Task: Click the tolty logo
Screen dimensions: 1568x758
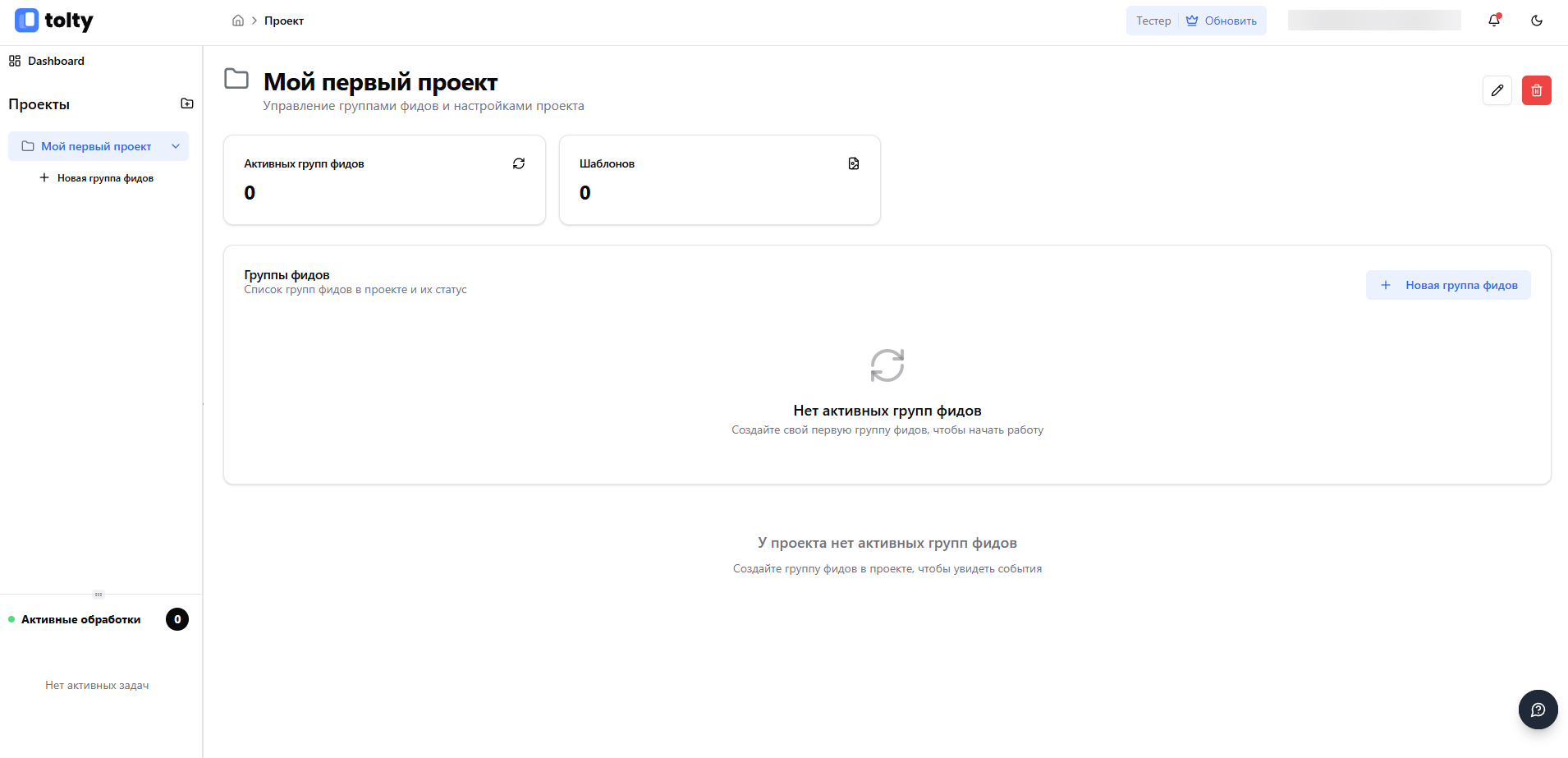Action: click(54, 21)
